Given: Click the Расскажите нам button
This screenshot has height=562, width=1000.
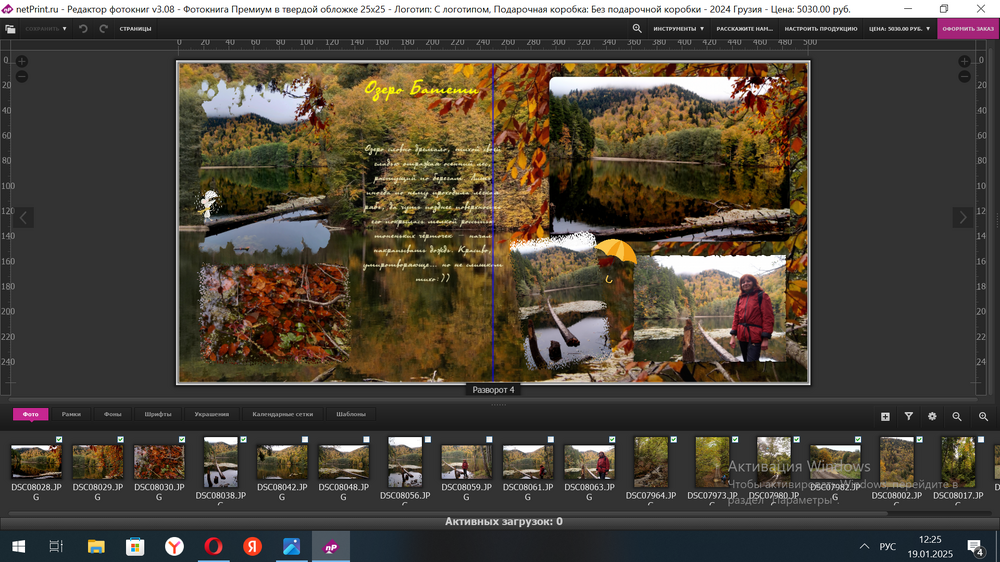Looking at the screenshot, I should 744,29.
